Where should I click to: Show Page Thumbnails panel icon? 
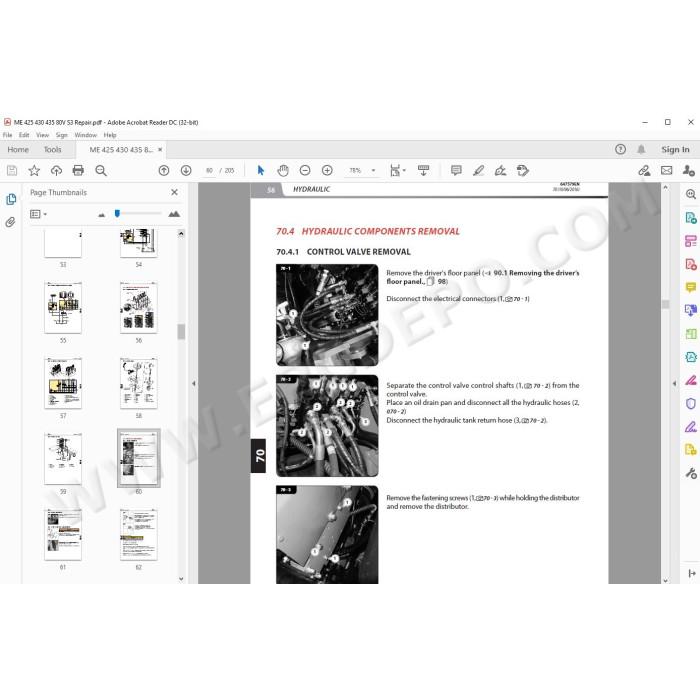(11, 199)
